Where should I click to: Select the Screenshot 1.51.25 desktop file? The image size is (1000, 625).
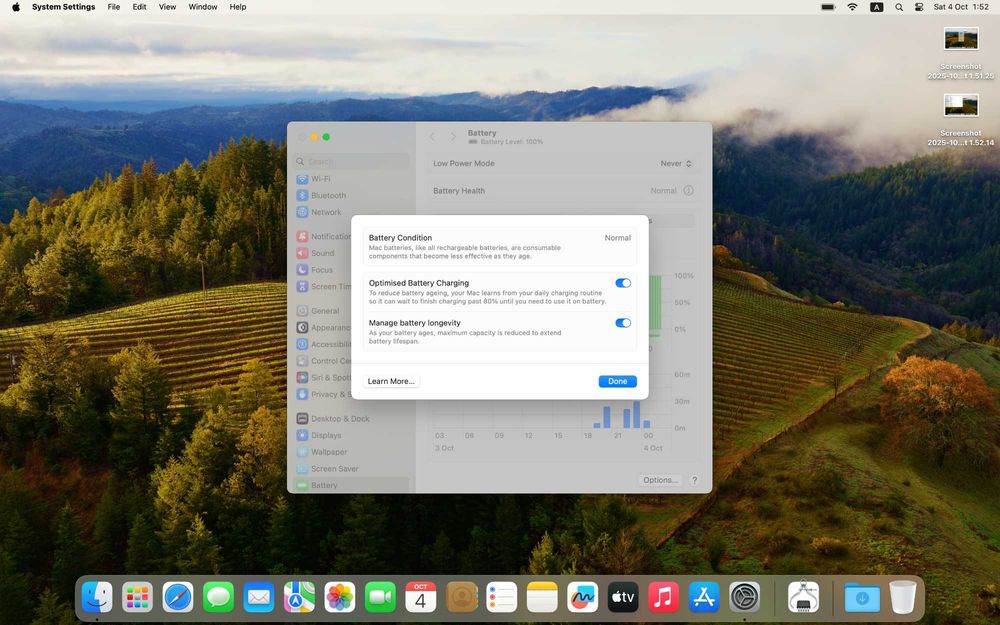[x=960, y=54]
